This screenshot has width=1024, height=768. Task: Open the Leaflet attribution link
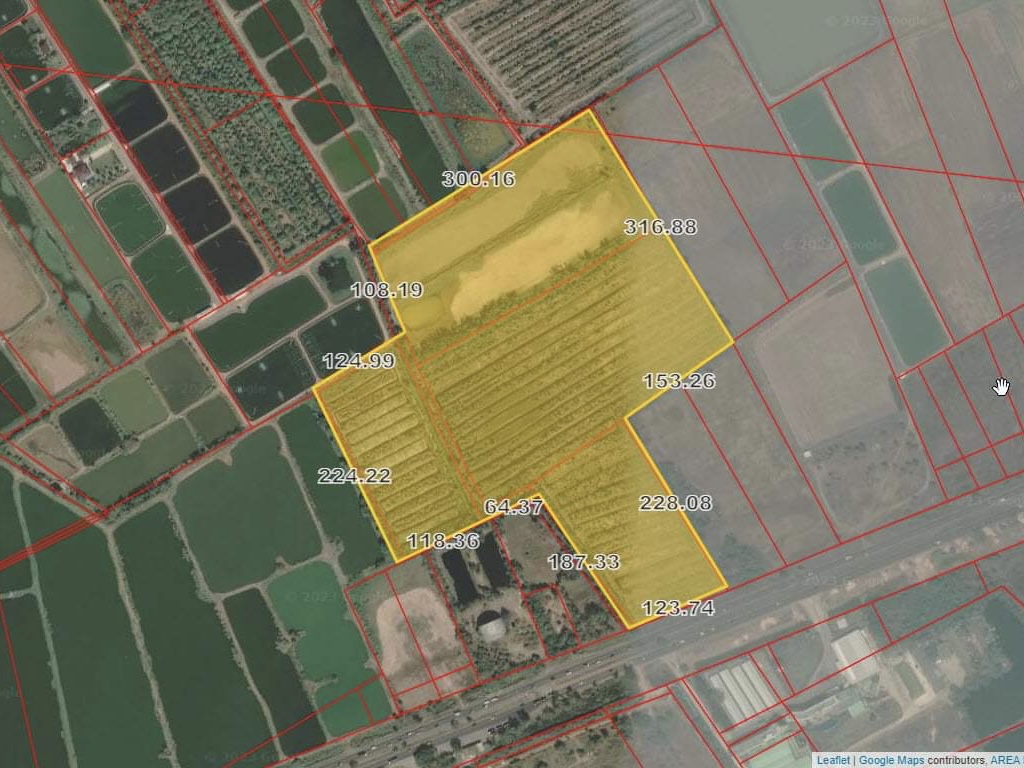833,760
